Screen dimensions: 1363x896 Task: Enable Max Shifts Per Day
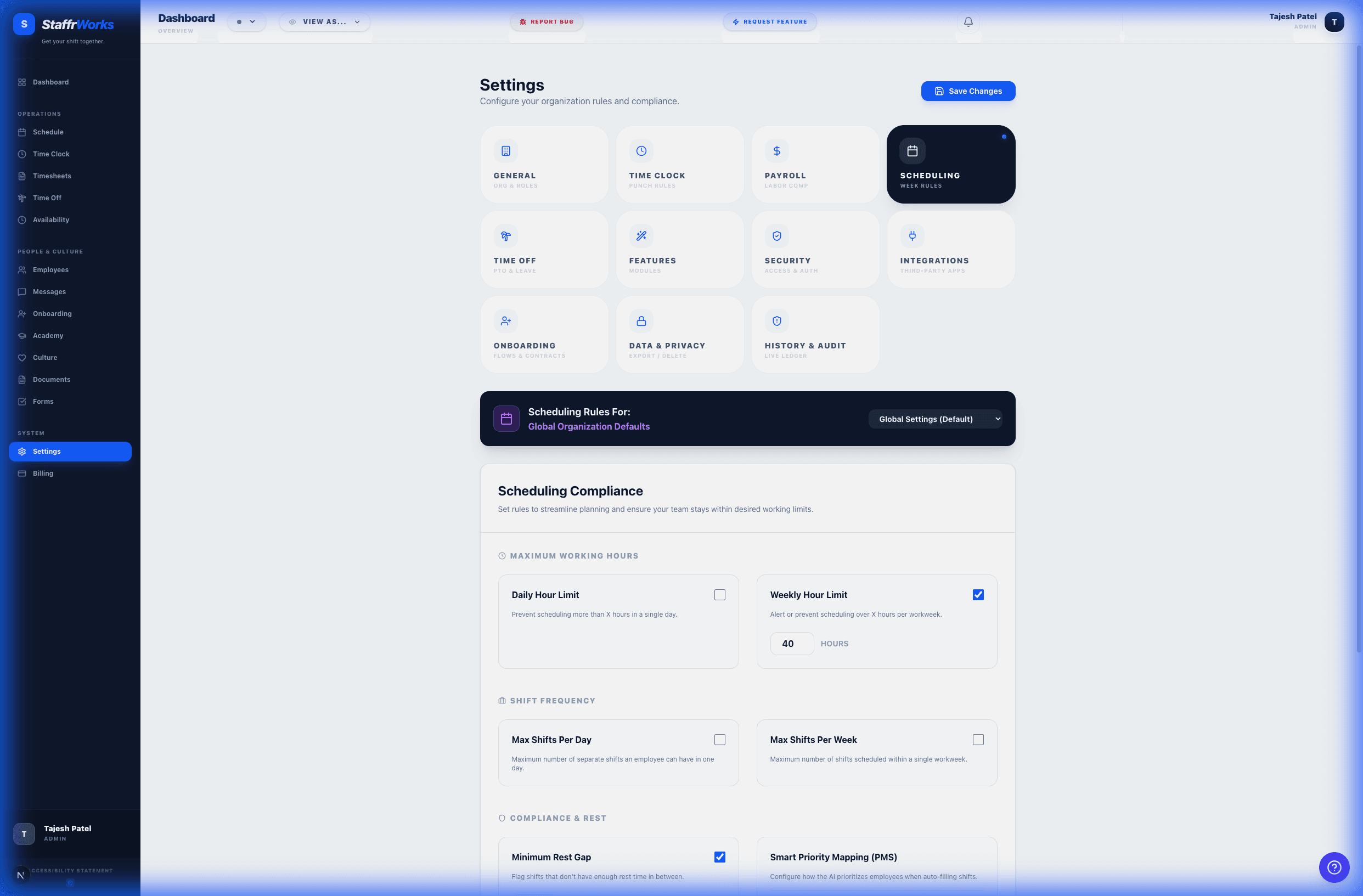720,740
